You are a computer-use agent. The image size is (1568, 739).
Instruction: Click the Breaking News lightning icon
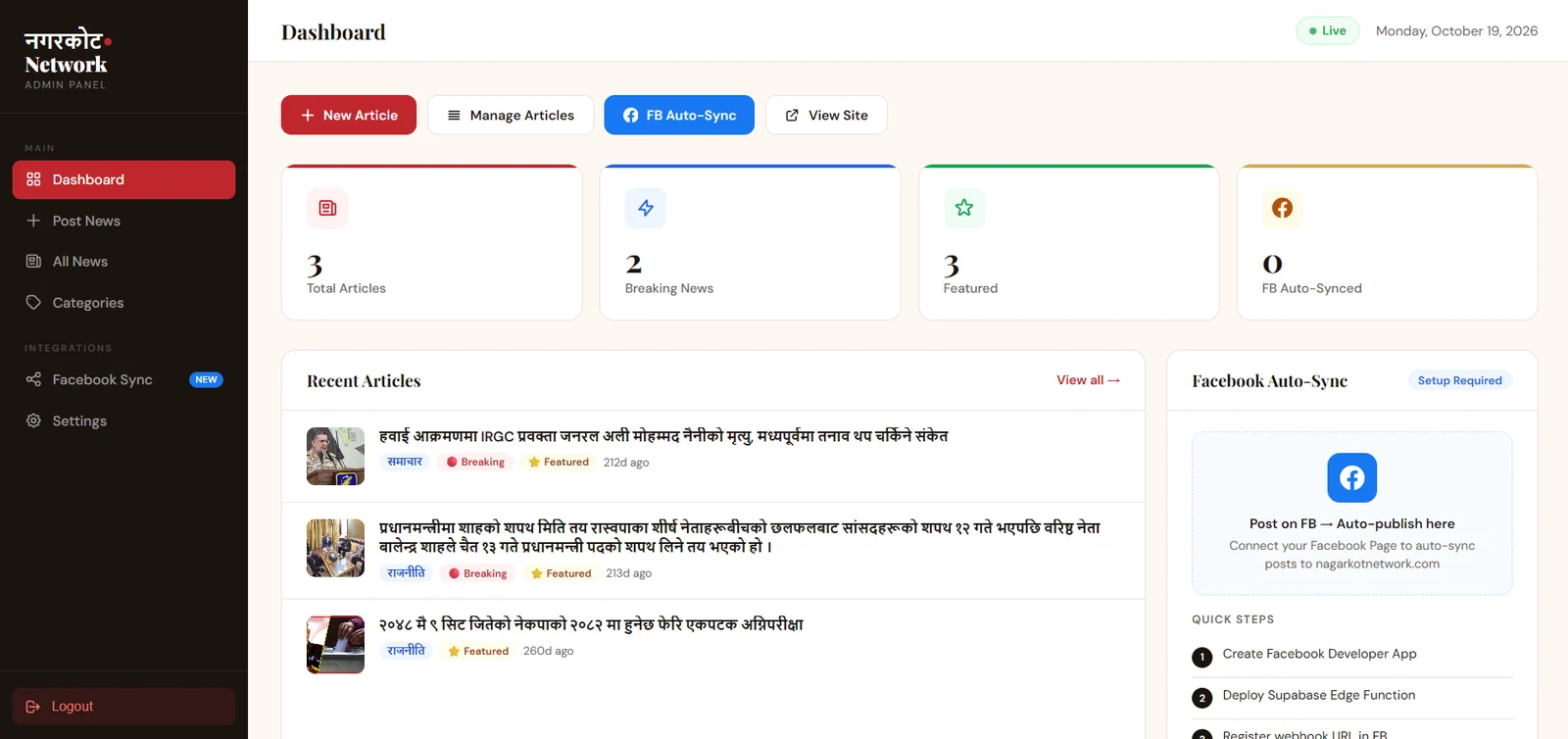tap(646, 208)
